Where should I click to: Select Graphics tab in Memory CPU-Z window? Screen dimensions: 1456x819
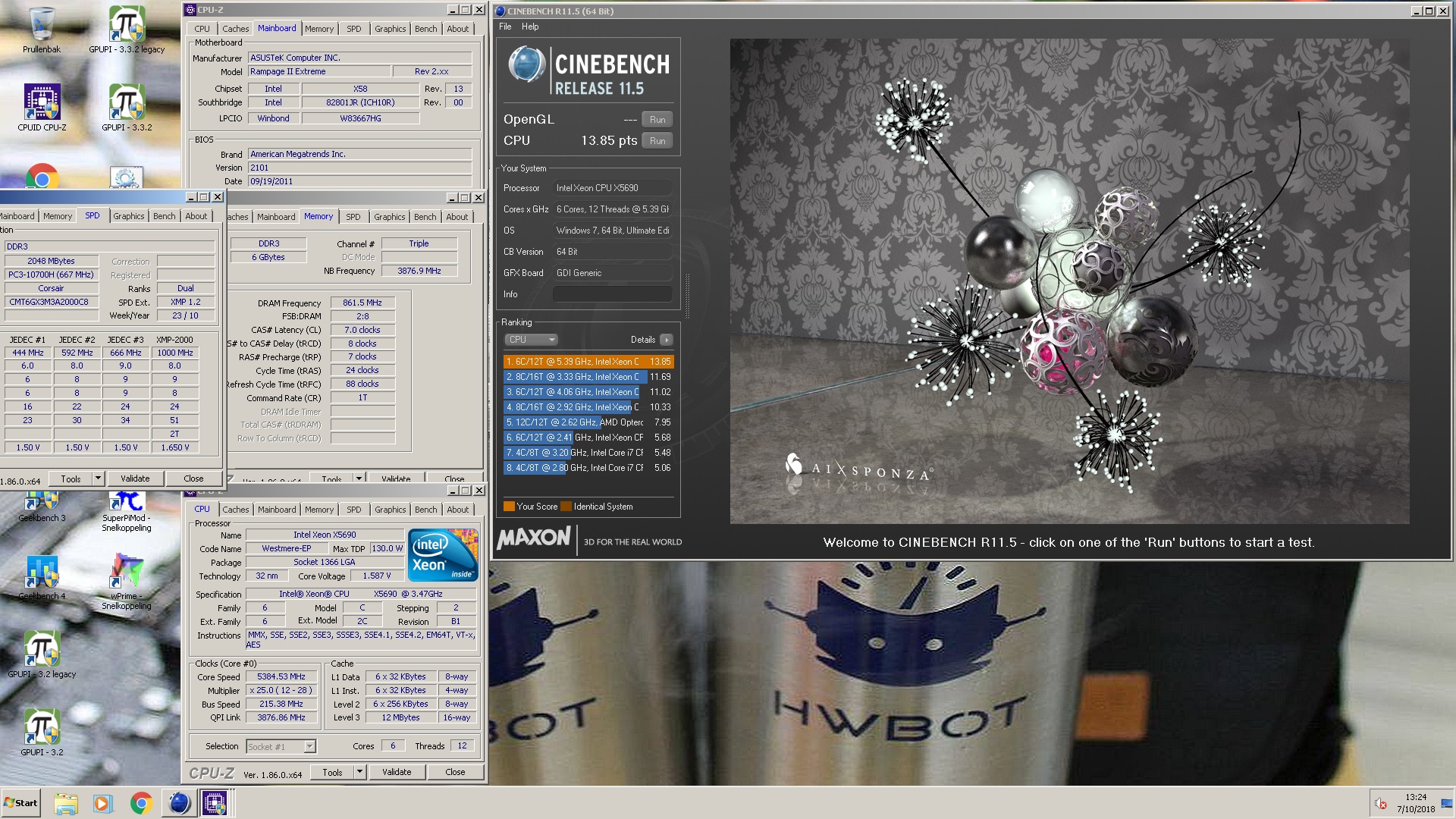point(390,217)
